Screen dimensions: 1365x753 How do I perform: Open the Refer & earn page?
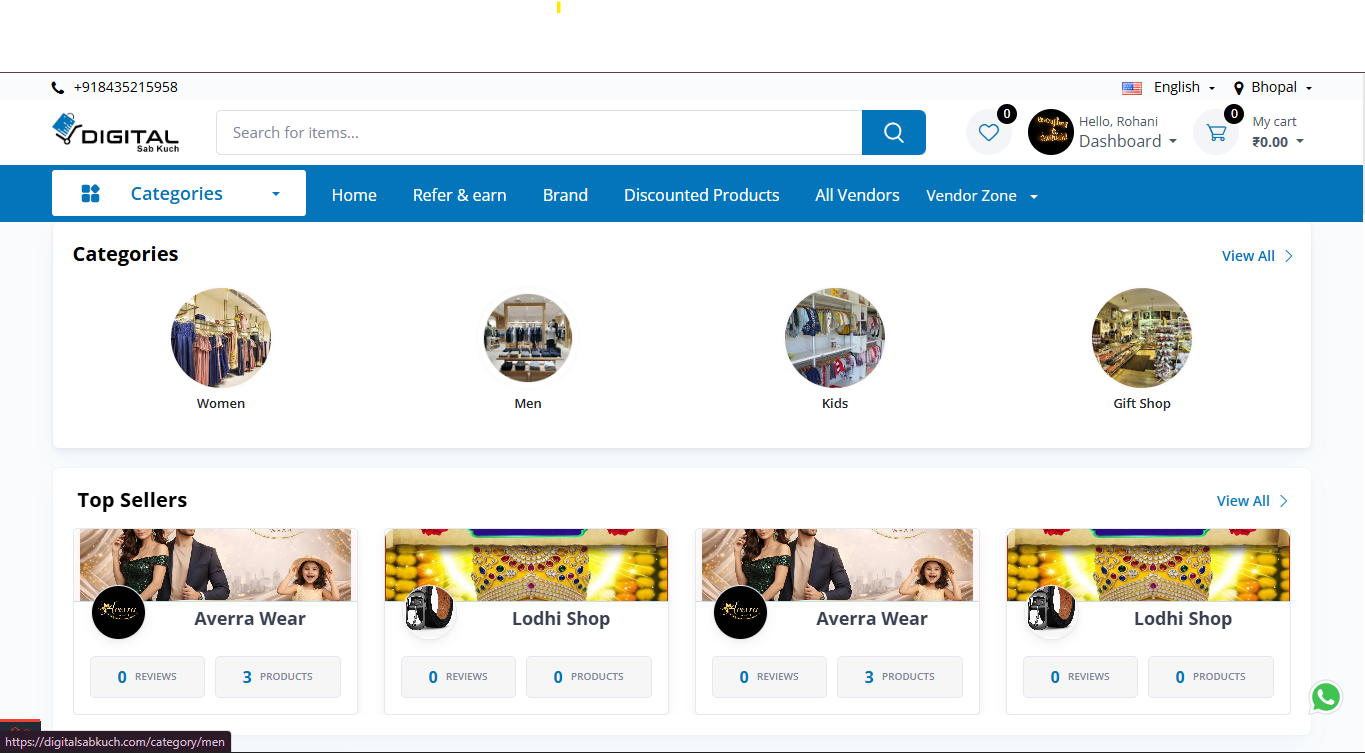[x=459, y=196]
